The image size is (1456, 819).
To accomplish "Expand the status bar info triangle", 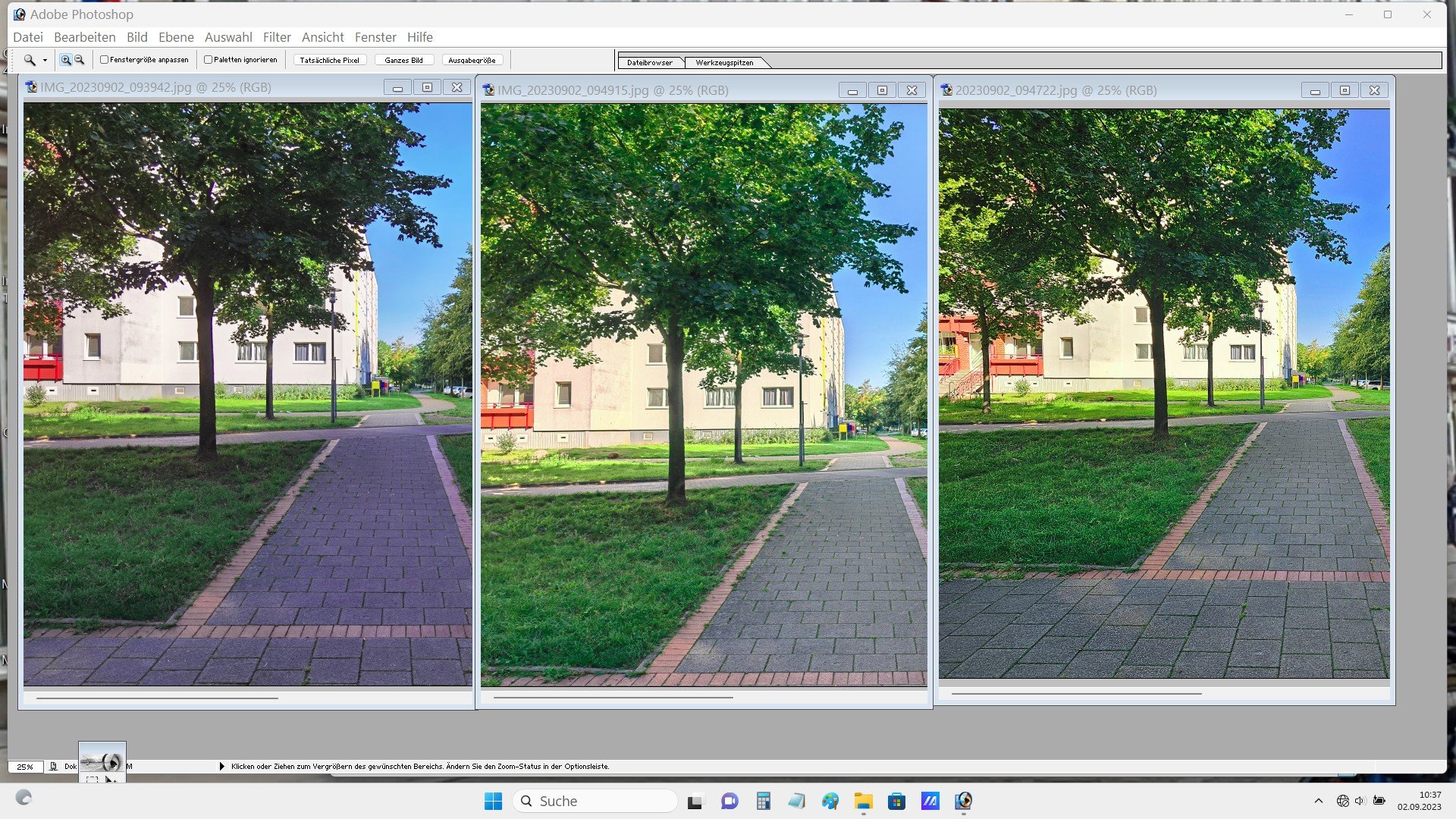I will pos(221,767).
